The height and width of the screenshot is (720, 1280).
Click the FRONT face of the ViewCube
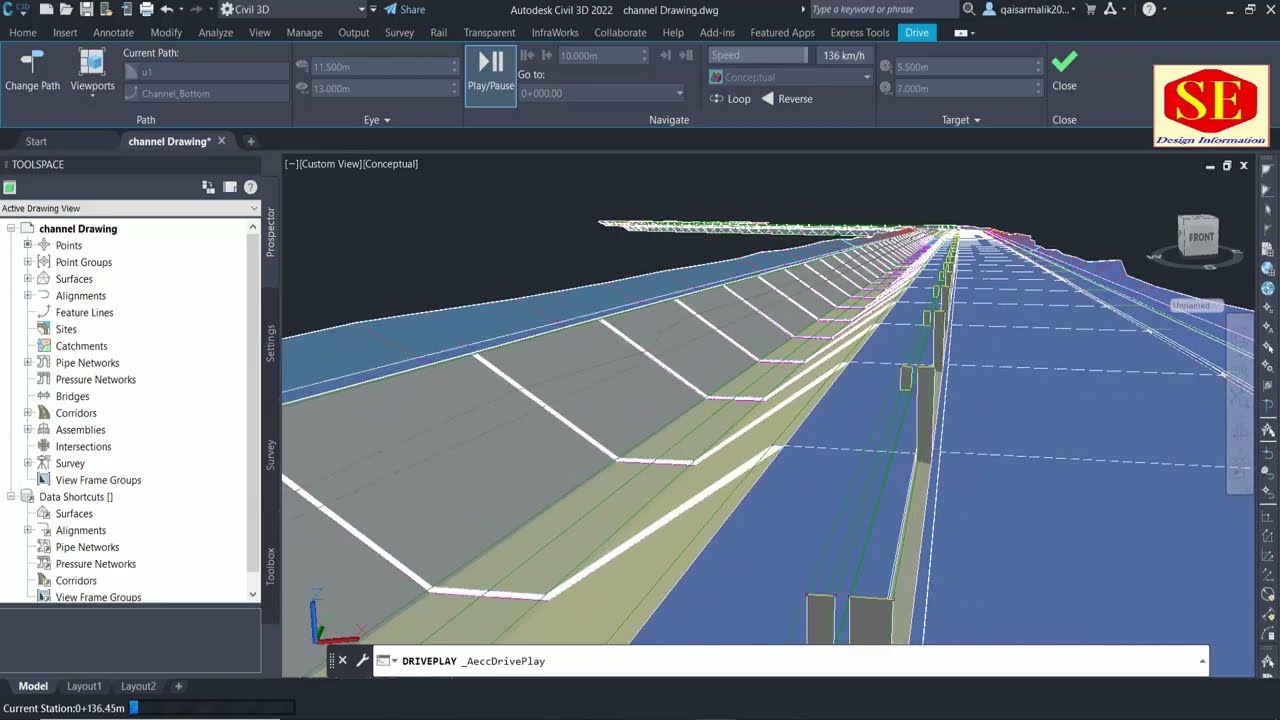[1199, 237]
